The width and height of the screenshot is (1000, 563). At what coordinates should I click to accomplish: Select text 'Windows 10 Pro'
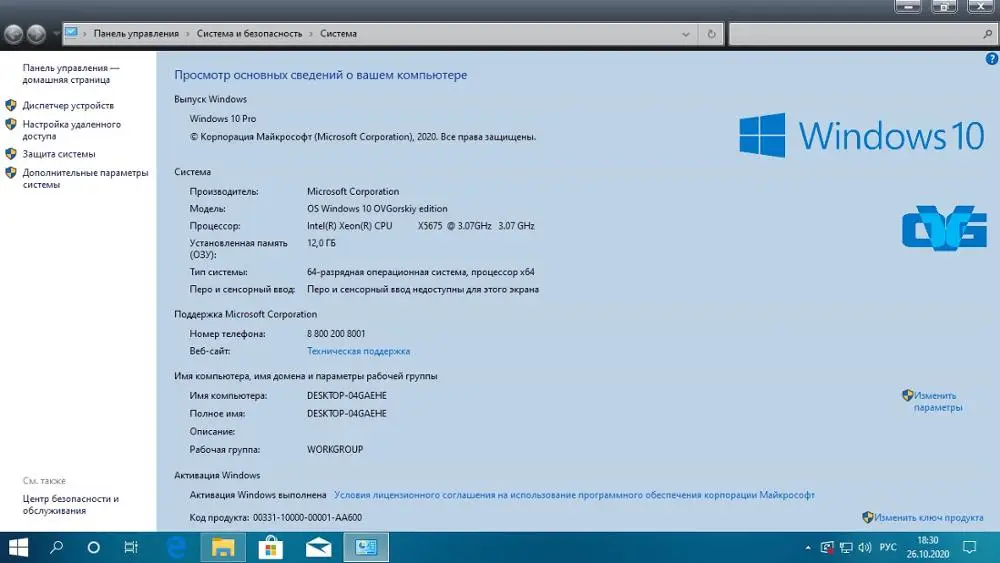pos(223,119)
